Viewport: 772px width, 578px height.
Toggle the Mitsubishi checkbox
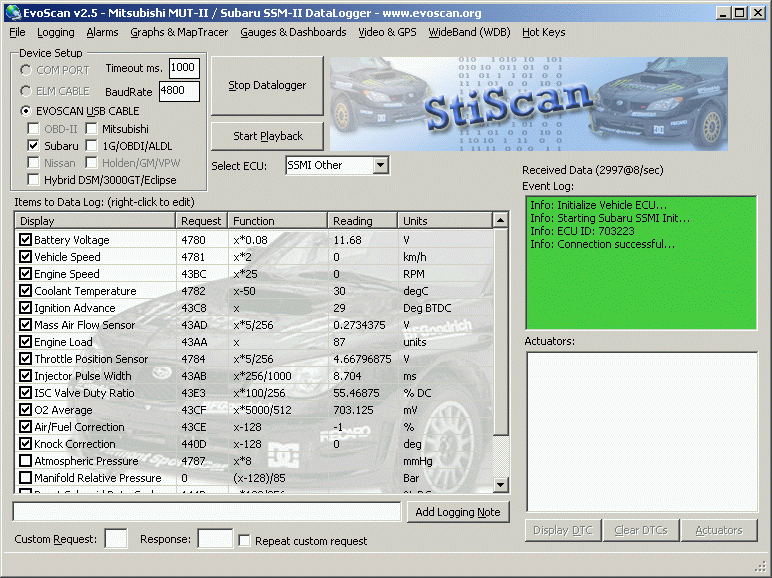tap(91, 128)
